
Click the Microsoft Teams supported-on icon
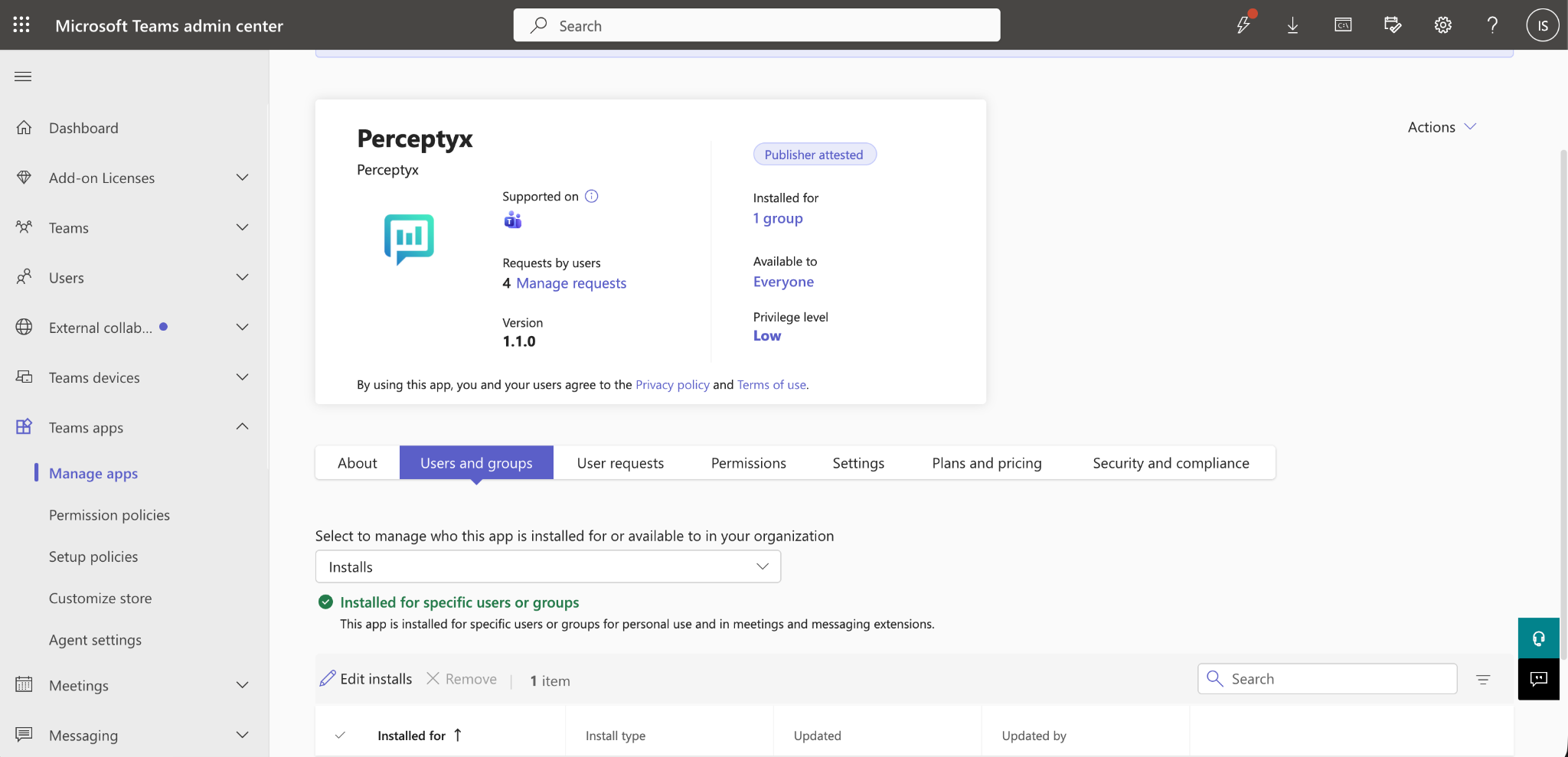click(513, 220)
